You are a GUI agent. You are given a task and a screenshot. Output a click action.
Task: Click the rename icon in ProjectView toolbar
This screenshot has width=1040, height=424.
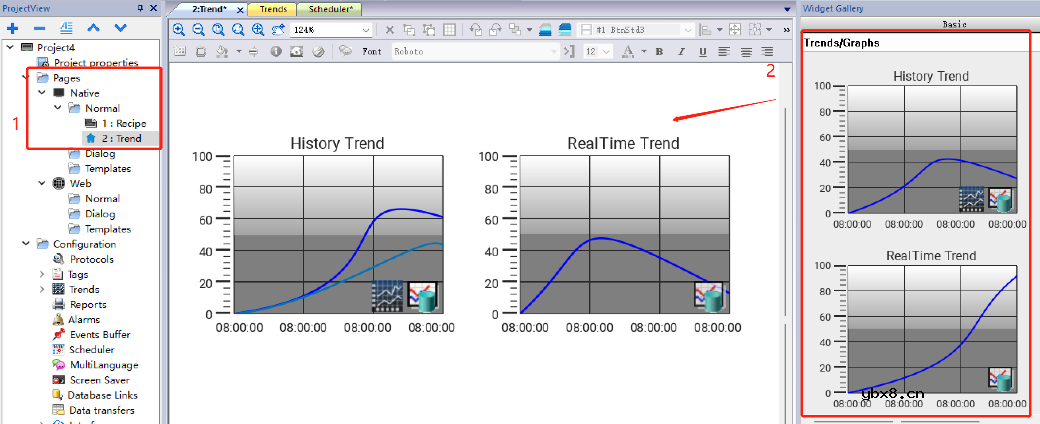(x=66, y=28)
